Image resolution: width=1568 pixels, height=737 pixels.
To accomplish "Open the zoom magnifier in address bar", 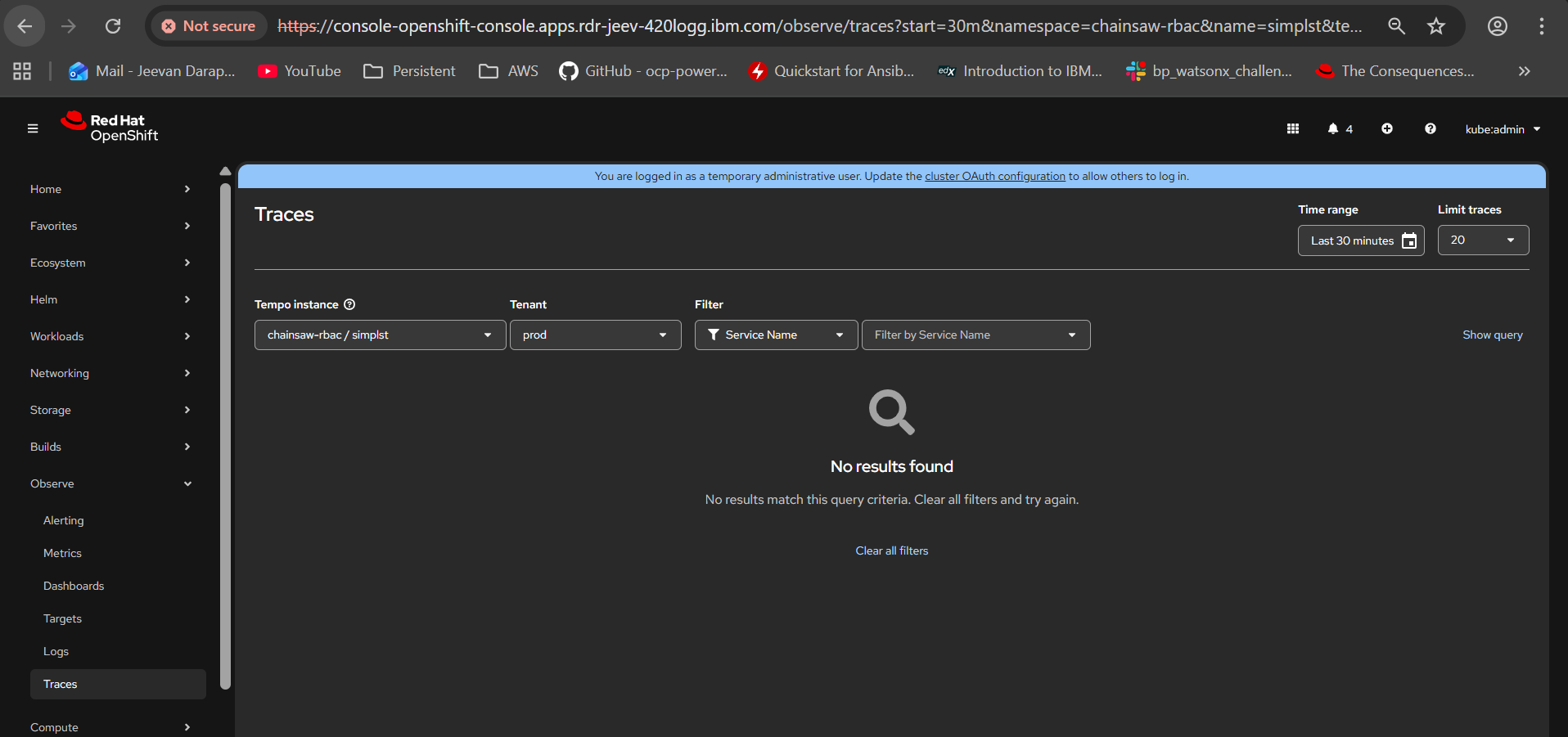I will (x=1396, y=26).
